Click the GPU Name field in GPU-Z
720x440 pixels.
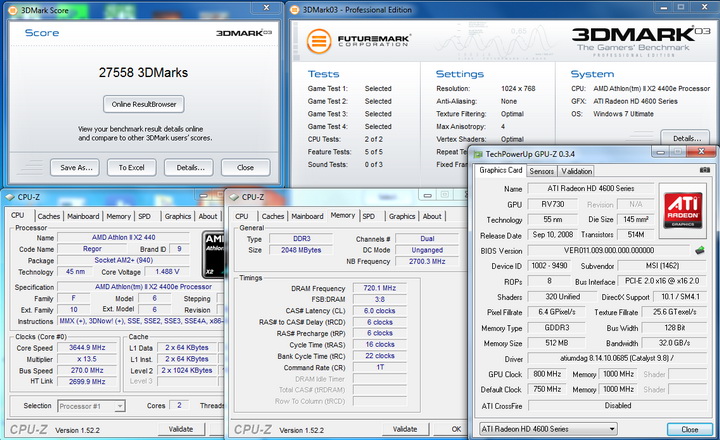pos(591,188)
